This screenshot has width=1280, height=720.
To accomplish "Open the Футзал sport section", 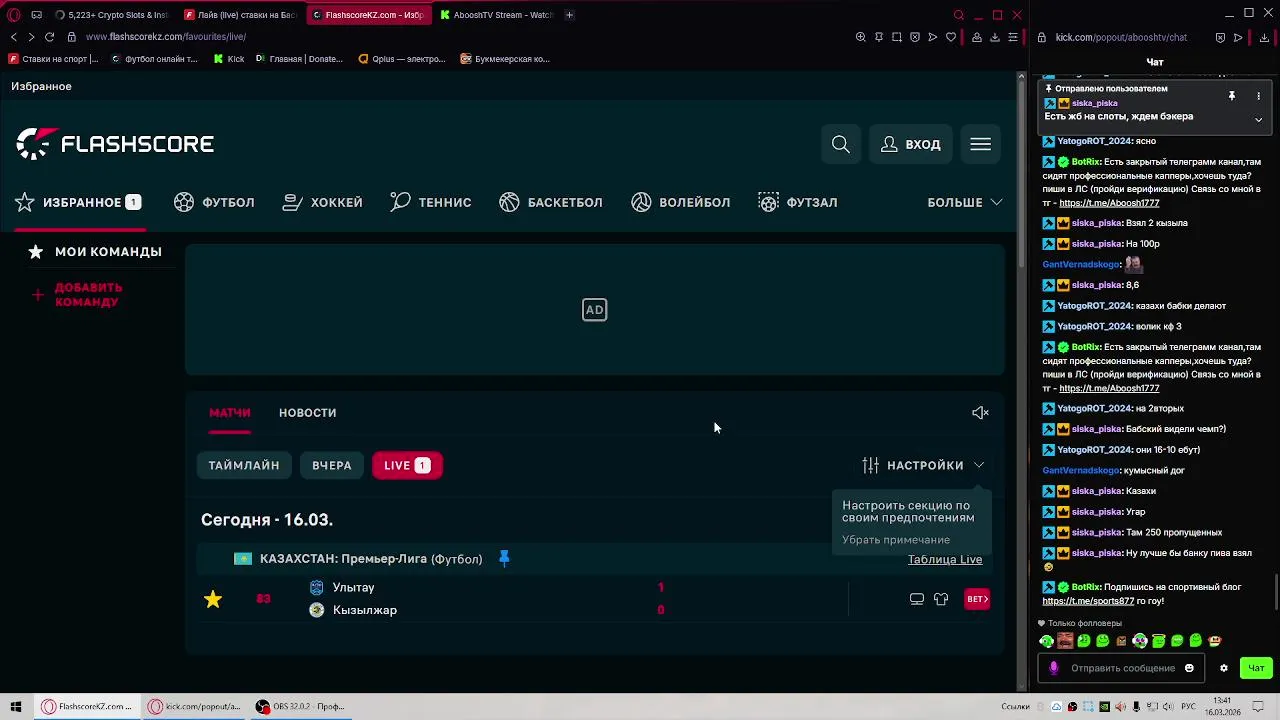I will (x=798, y=202).
